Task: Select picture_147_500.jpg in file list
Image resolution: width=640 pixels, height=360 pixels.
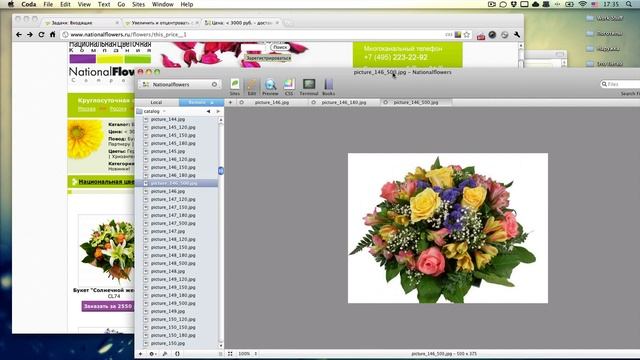Action: click(x=173, y=223)
